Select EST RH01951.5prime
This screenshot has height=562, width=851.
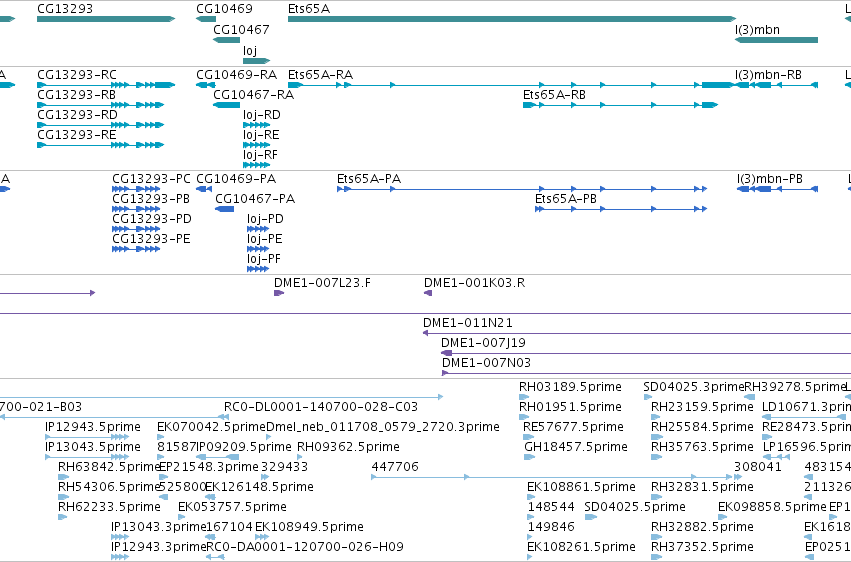524,417
